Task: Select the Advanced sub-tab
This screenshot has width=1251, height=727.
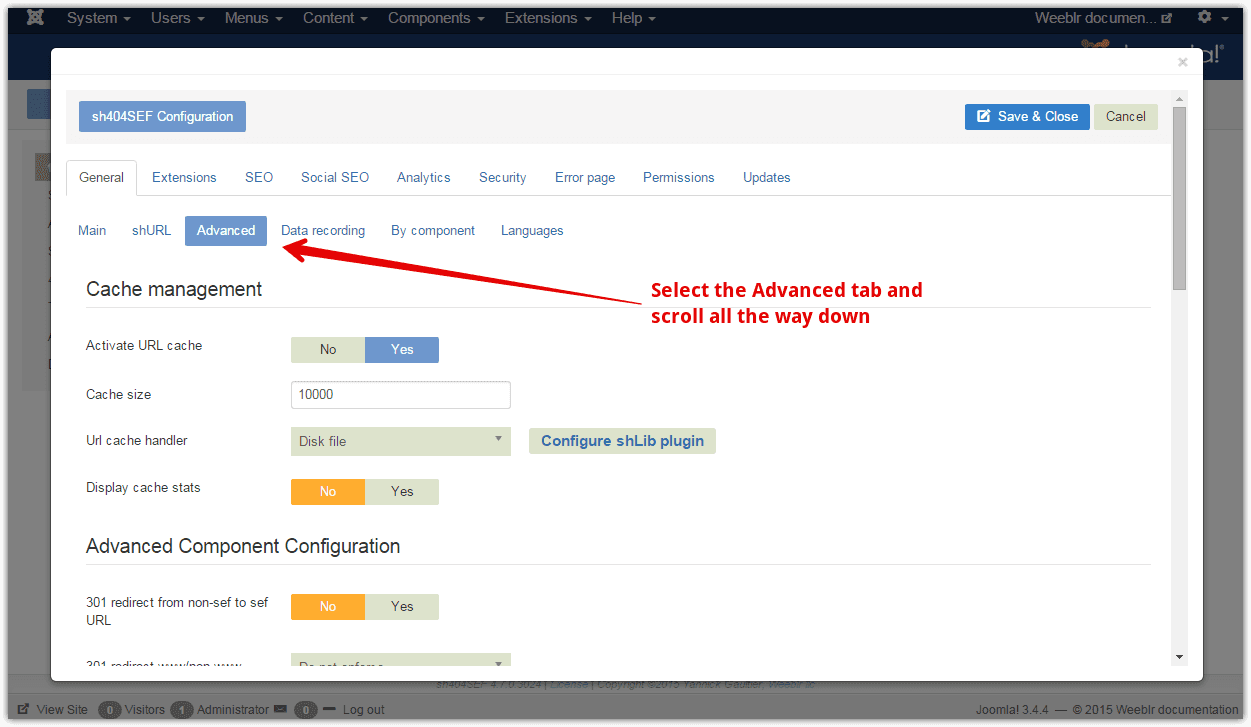Action: click(x=226, y=230)
